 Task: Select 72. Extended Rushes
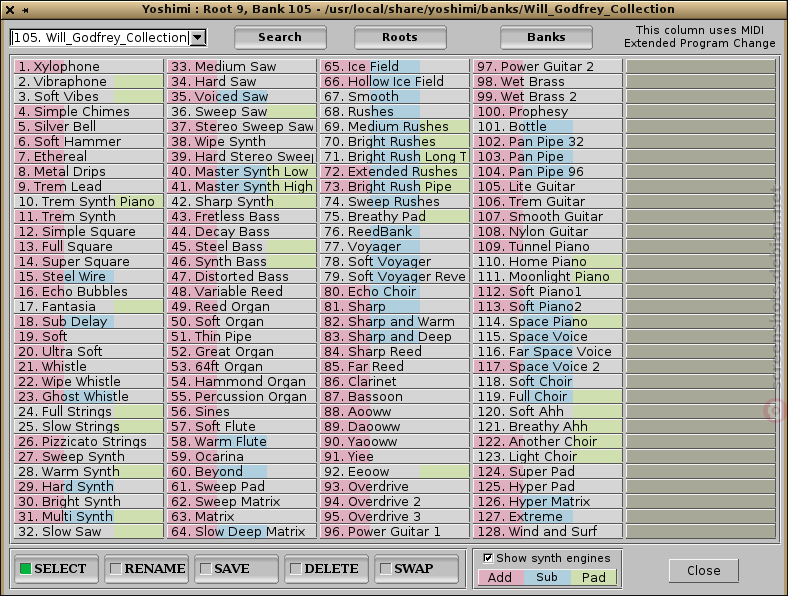395,171
